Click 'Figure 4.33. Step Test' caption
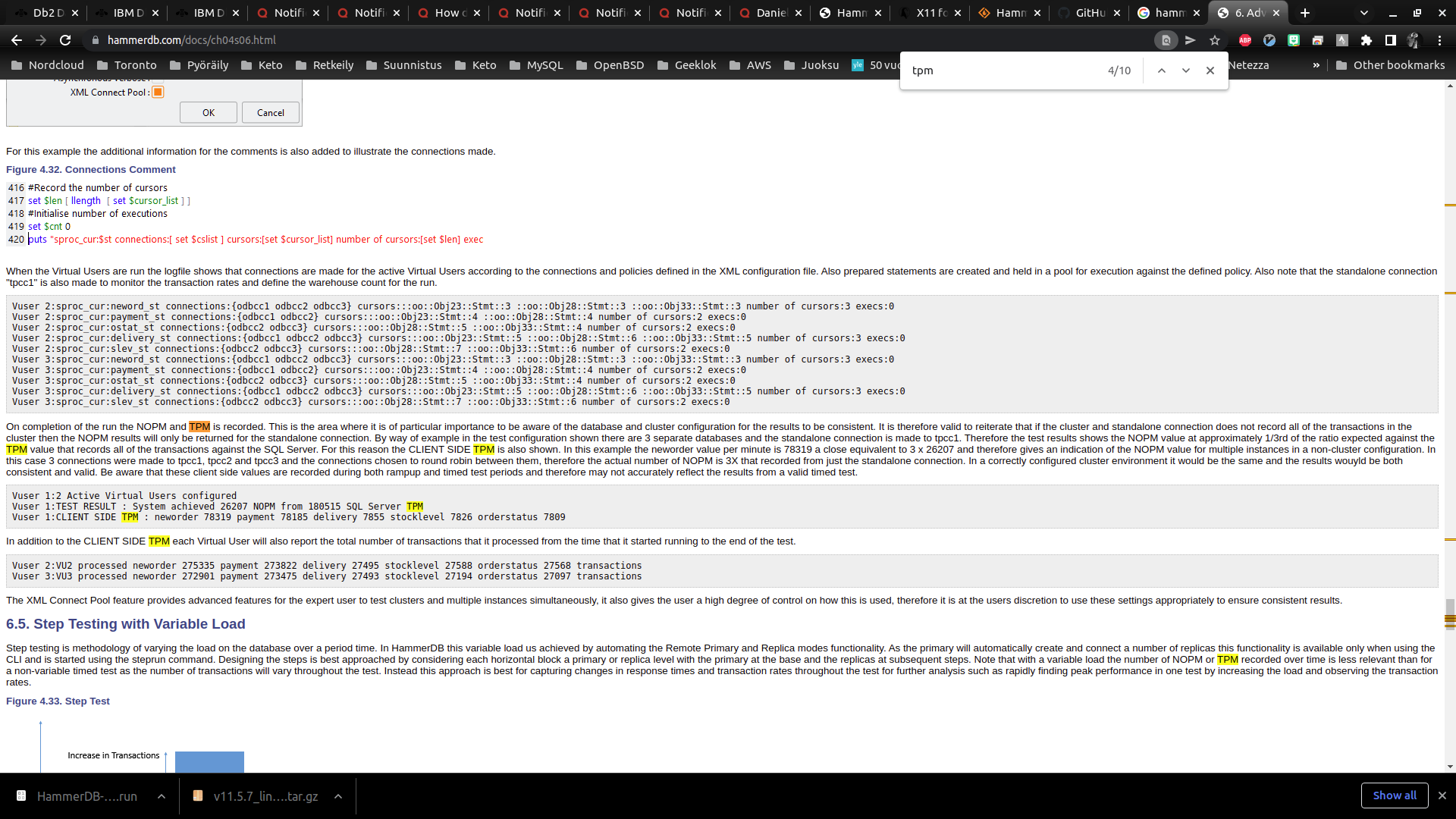Viewport: 1456px width, 819px height. pos(58,701)
